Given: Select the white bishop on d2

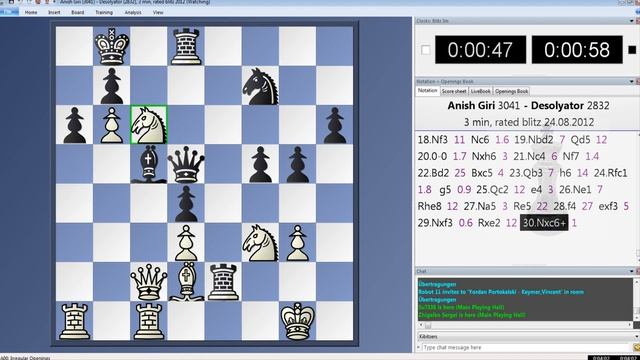Looking at the screenshot, I should (x=186, y=282).
